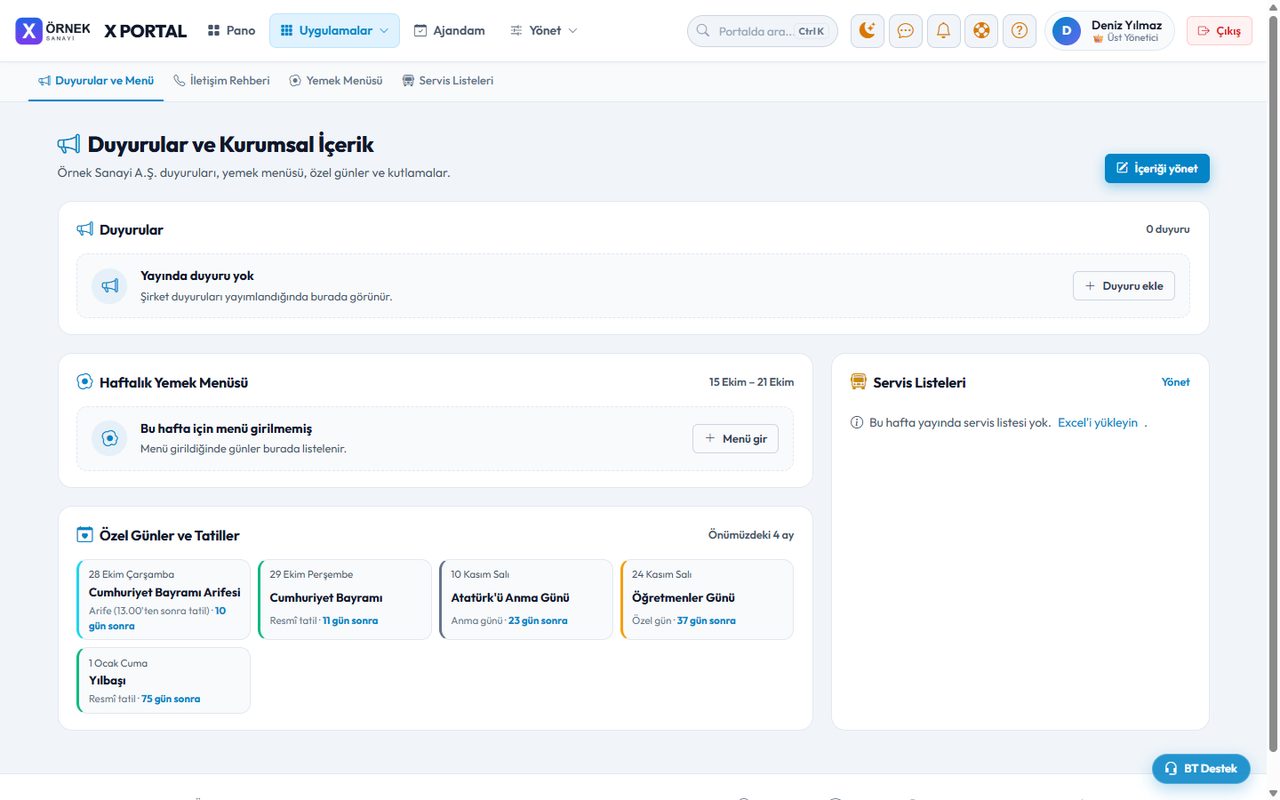
Task: Select the Atatürk'ü Anma Günü card
Action: [x=525, y=599]
